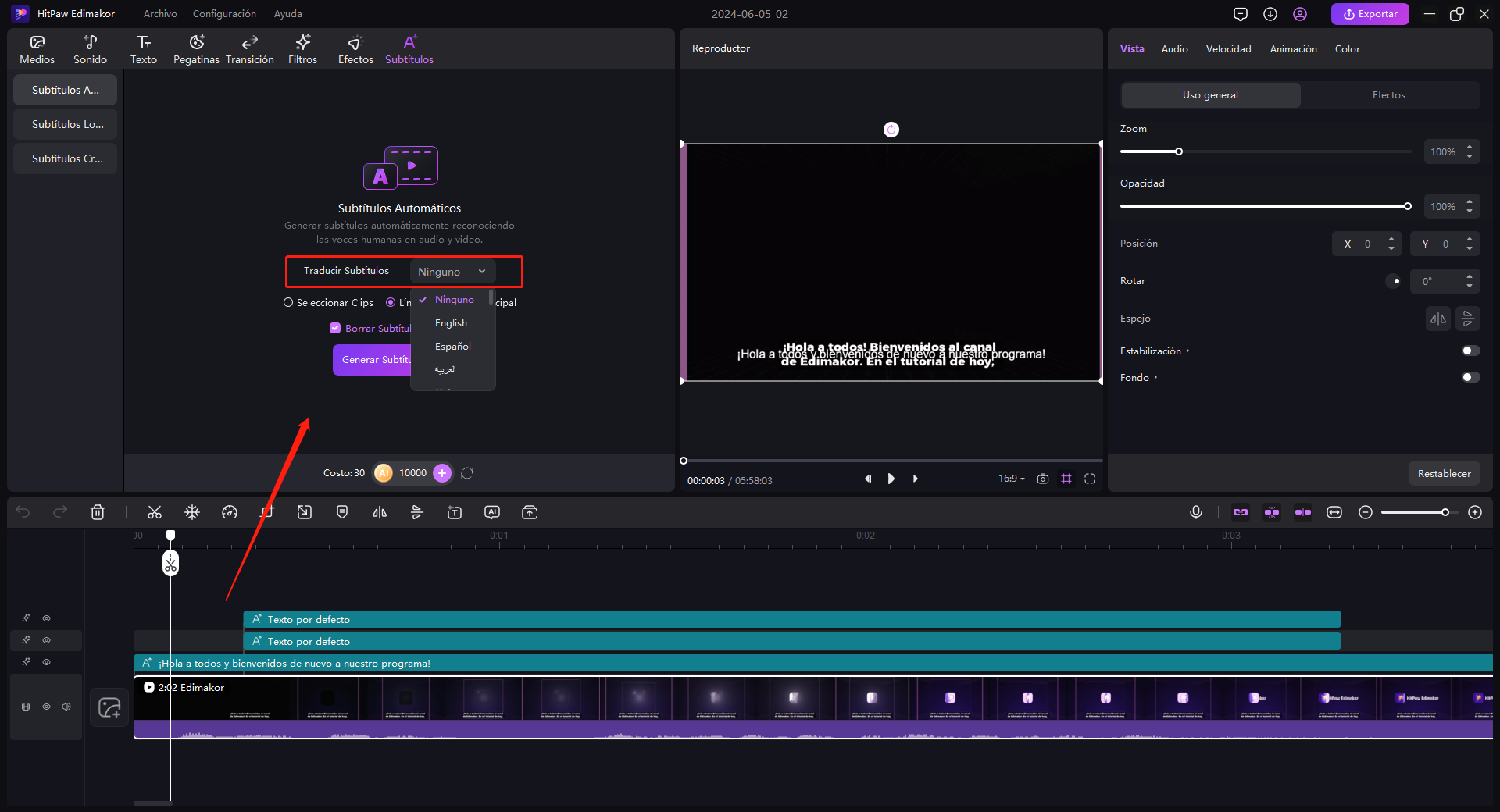The width and height of the screenshot is (1500, 812).
Task: Enter fullscreen preview in player
Action: coord(1090,479)
